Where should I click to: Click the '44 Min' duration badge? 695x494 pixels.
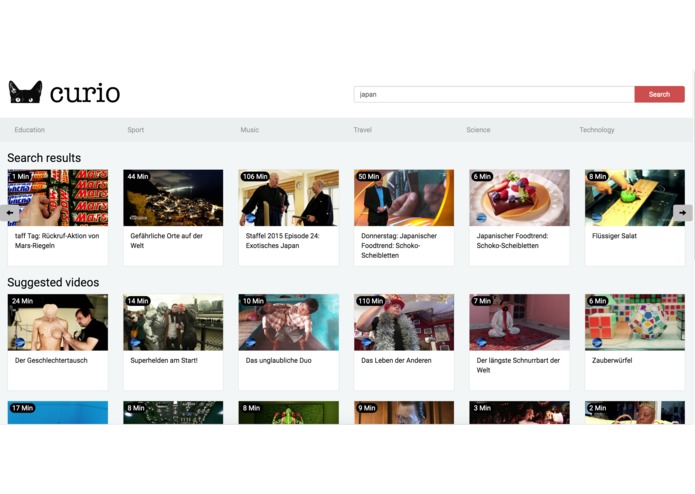(x=138, y=176)
